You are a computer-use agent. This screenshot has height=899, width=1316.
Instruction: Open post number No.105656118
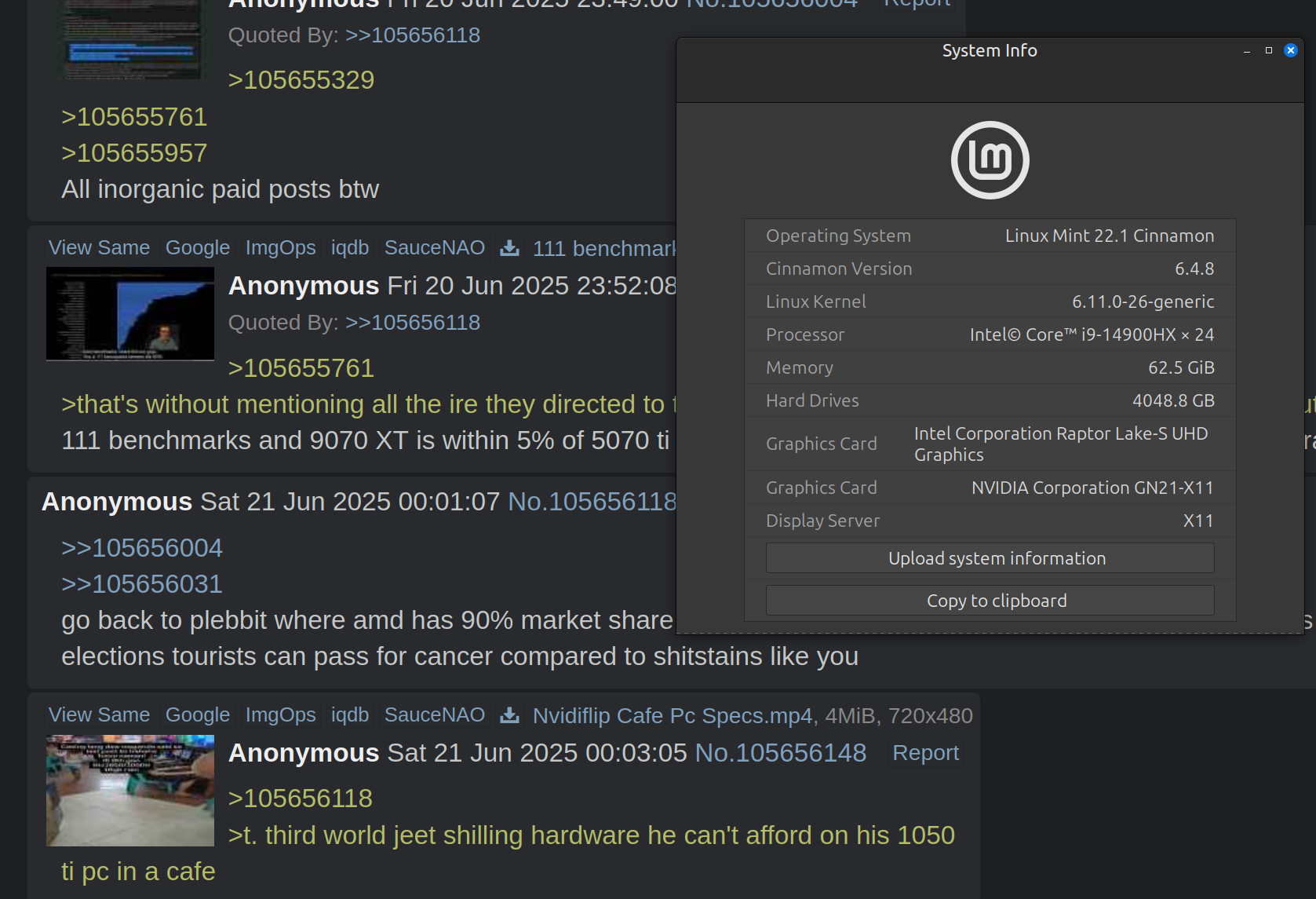(592, 502)
